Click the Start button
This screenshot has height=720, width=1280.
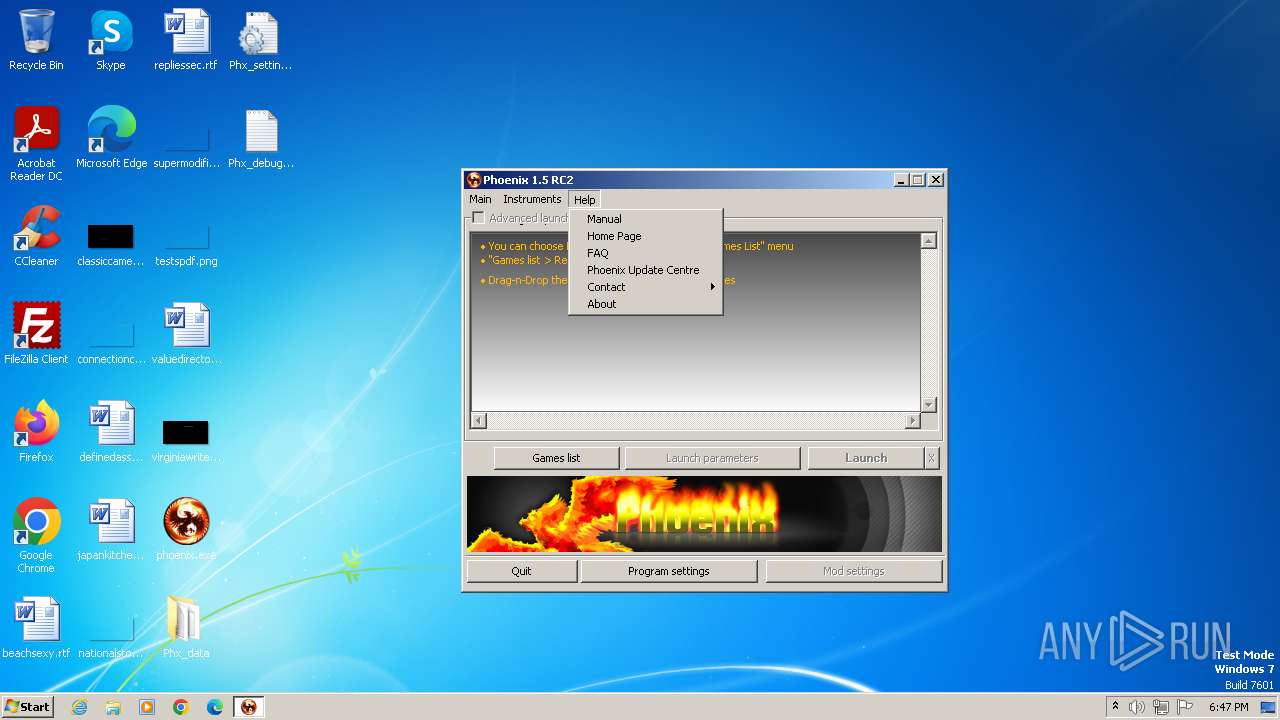tap(28, 707)
